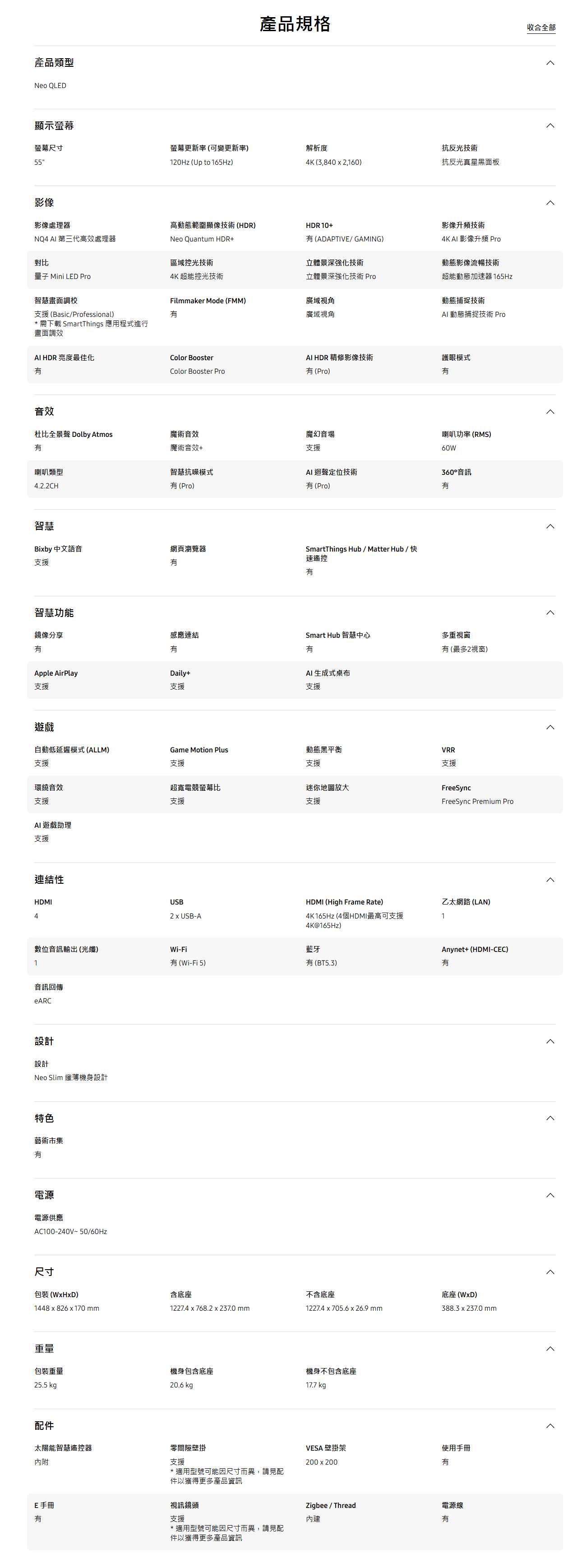Click the chevron icon for 智慧功能
Image resolution: width=577 pixels, height=1568 pixels.
click(549, 613)
